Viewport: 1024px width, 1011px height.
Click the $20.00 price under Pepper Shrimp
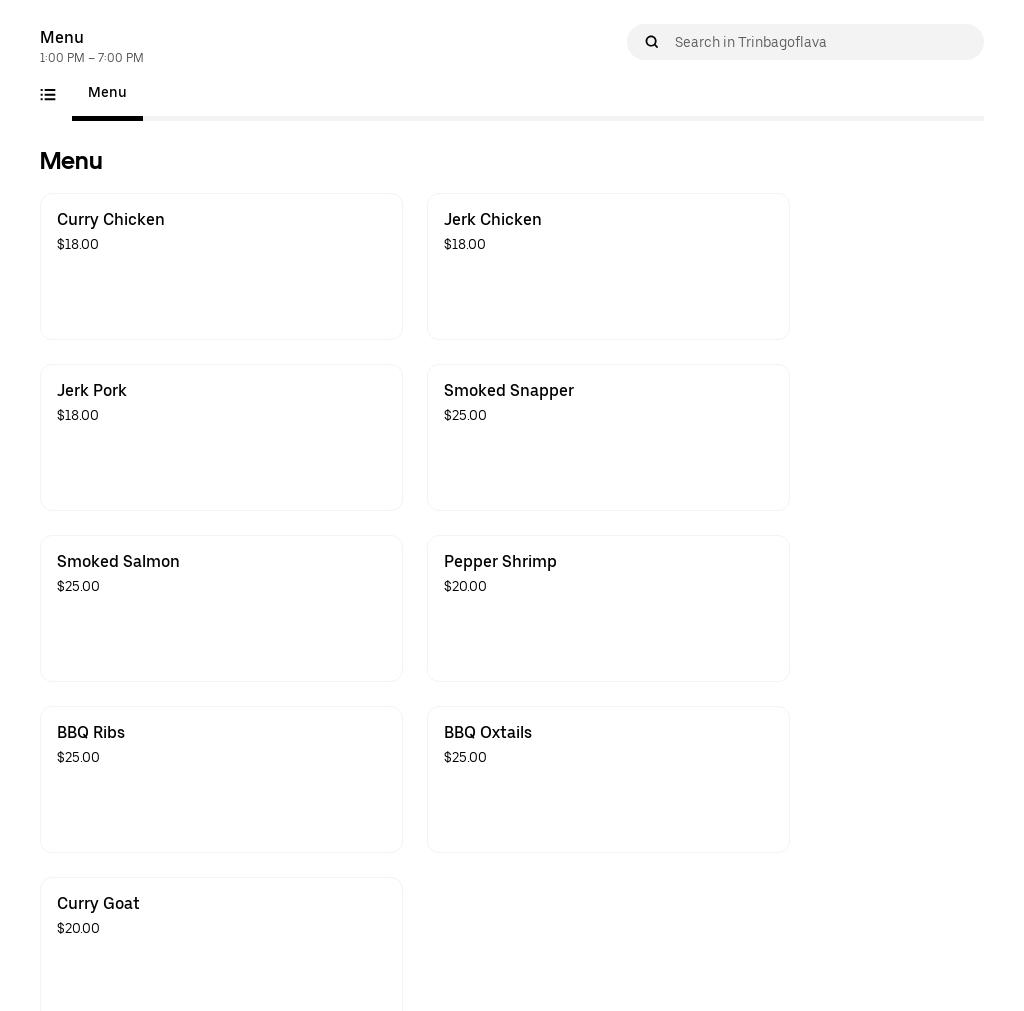point(465,586)
